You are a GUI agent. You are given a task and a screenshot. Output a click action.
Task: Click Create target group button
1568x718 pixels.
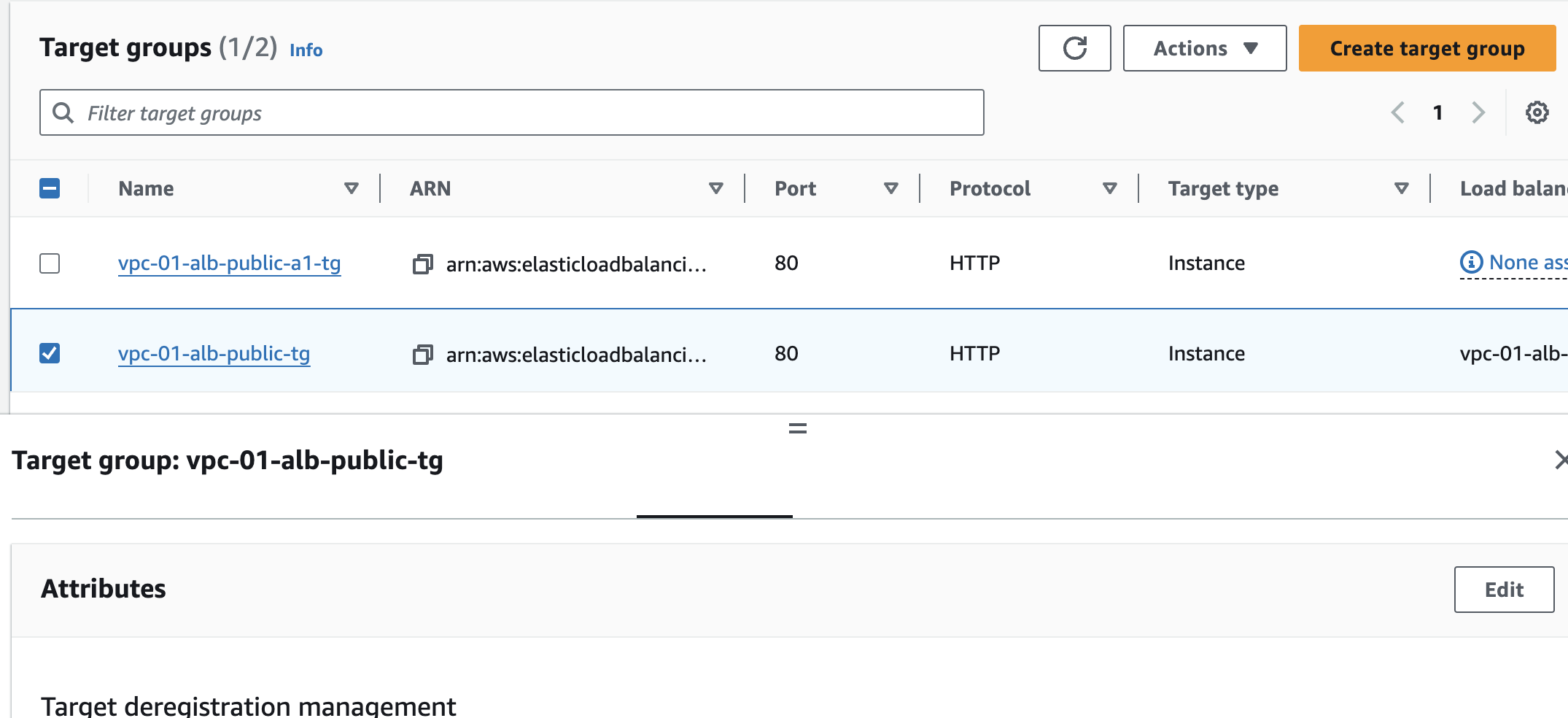coord(1427,48)
